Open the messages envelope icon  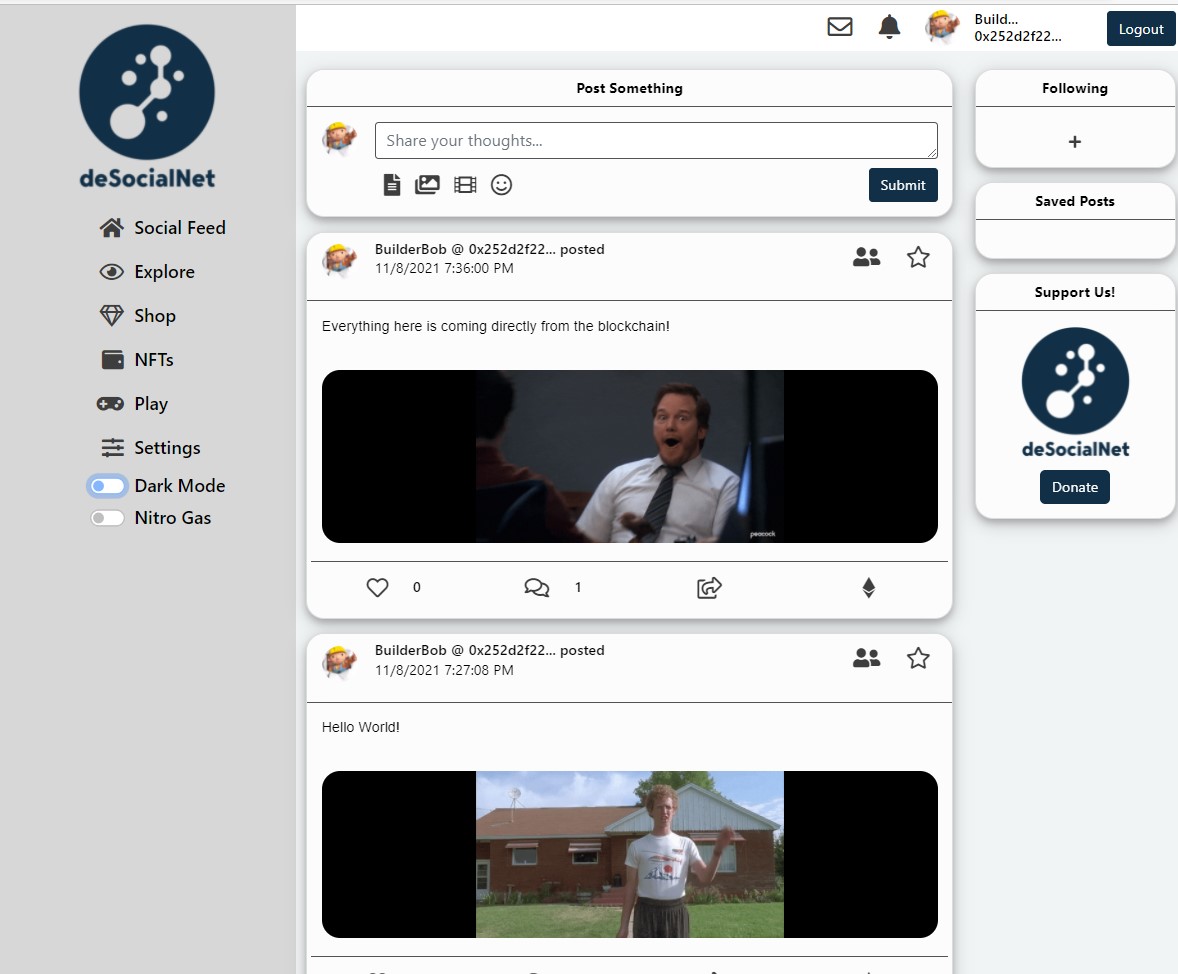tap(839, 27)
